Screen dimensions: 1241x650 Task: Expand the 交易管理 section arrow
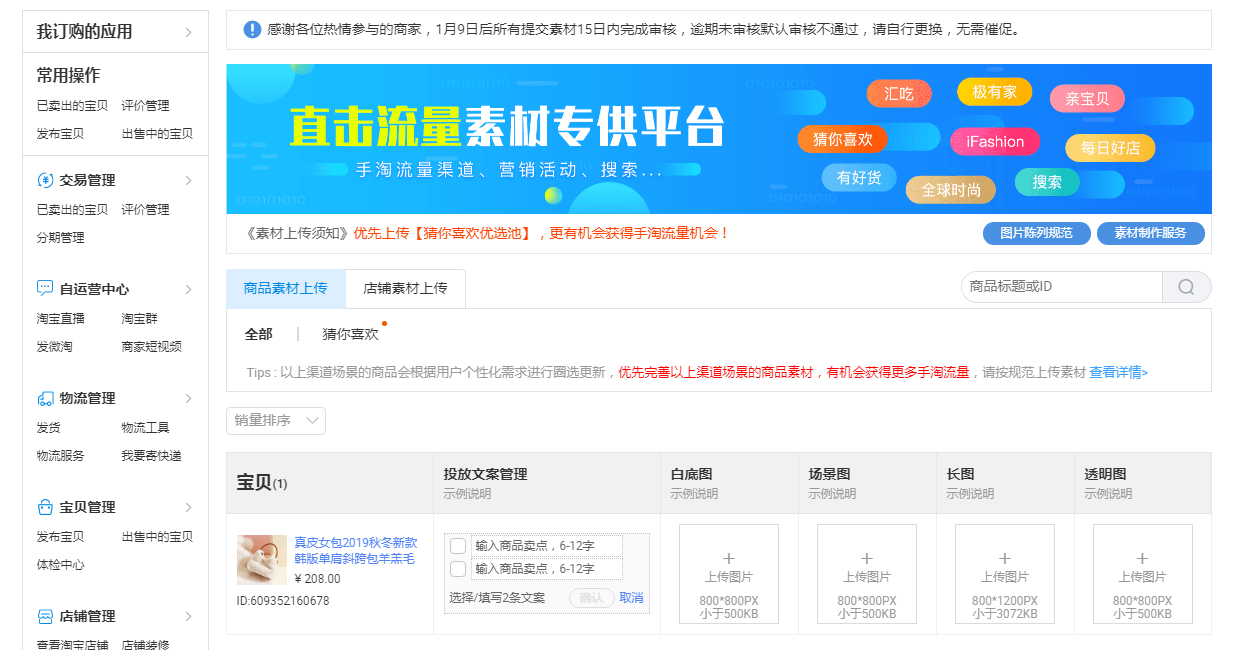(188, 180)
